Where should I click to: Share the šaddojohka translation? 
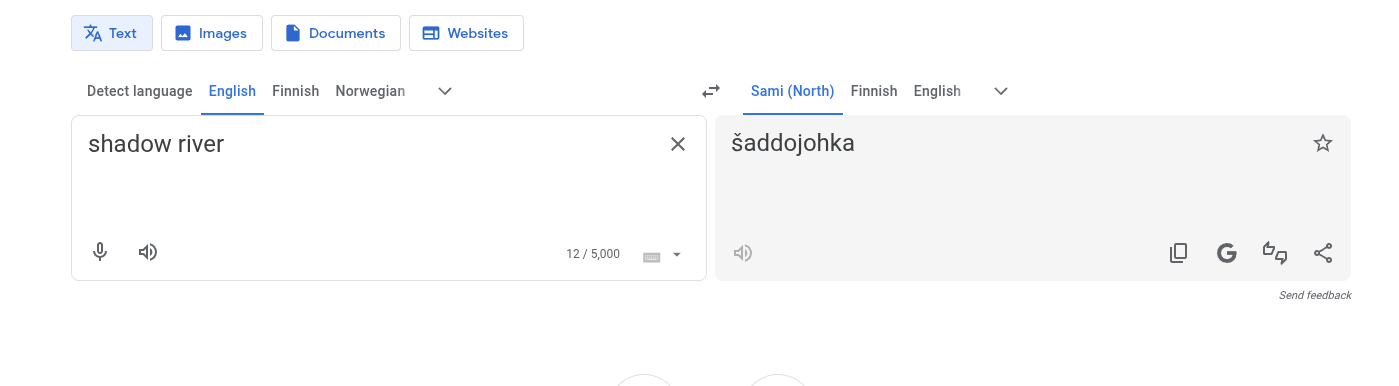(1323, 253)
